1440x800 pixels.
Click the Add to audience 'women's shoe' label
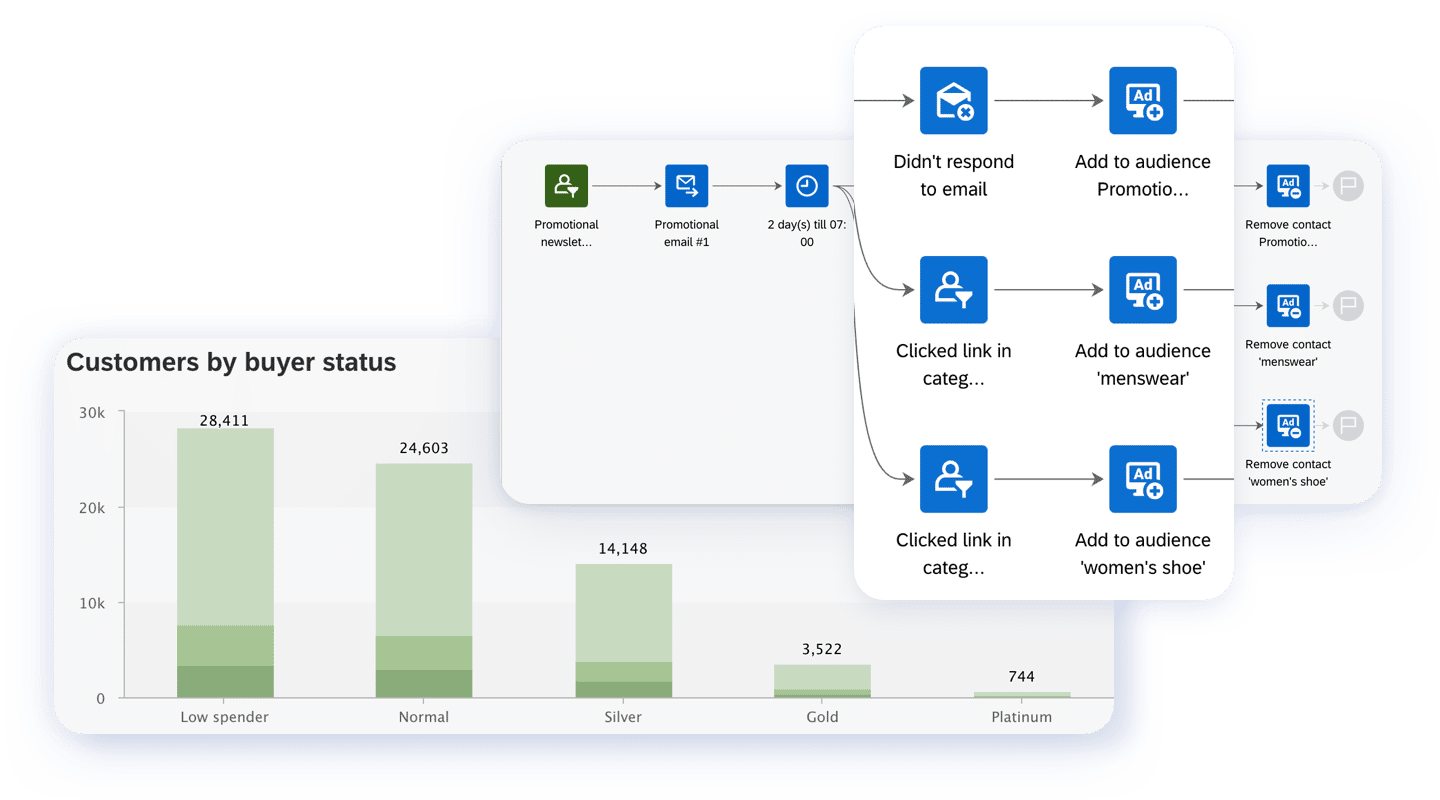(1143, 553)
